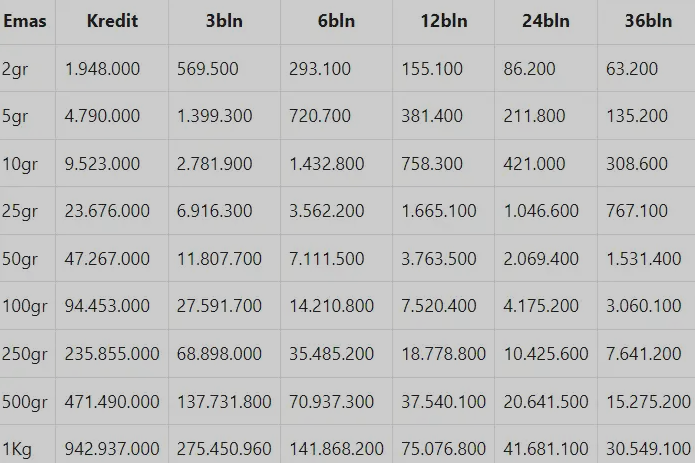Select the 1.432.800 cell in 10gr row
This screenshot has width=695, height=463.
(327, 164)
